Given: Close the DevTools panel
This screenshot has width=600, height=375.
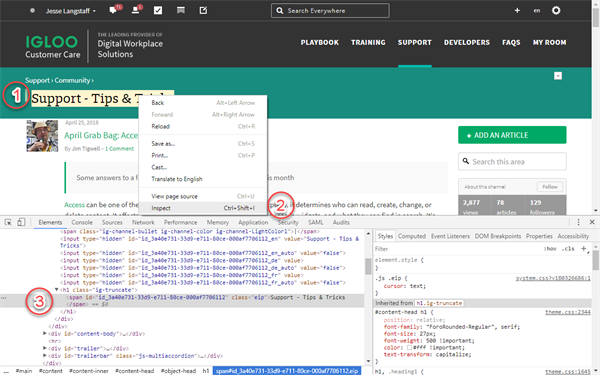Looking at the screenshot, I should [x=592, y=222].
